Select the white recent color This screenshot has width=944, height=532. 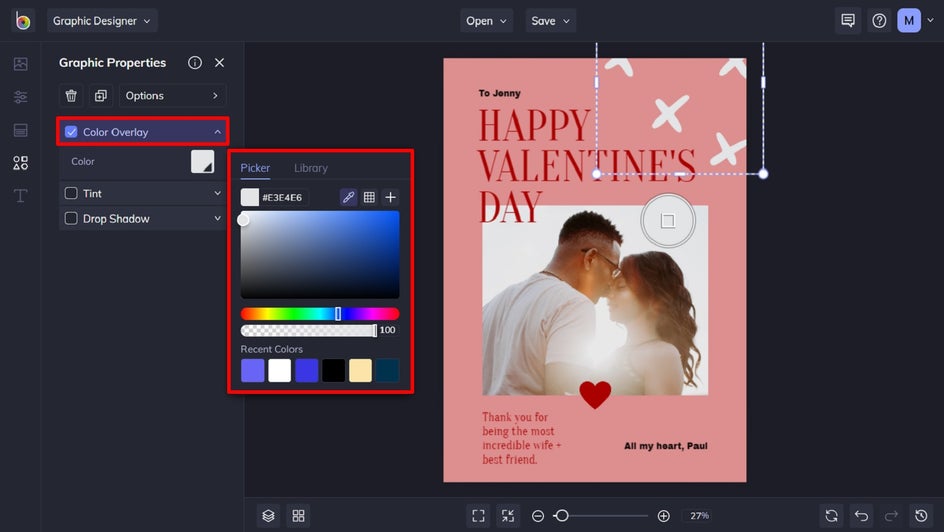tap(279, 371)
